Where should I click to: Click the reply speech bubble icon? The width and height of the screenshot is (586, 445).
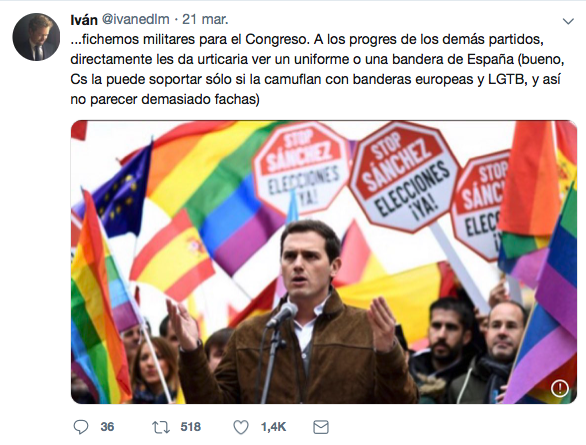[x=81, y=427]
